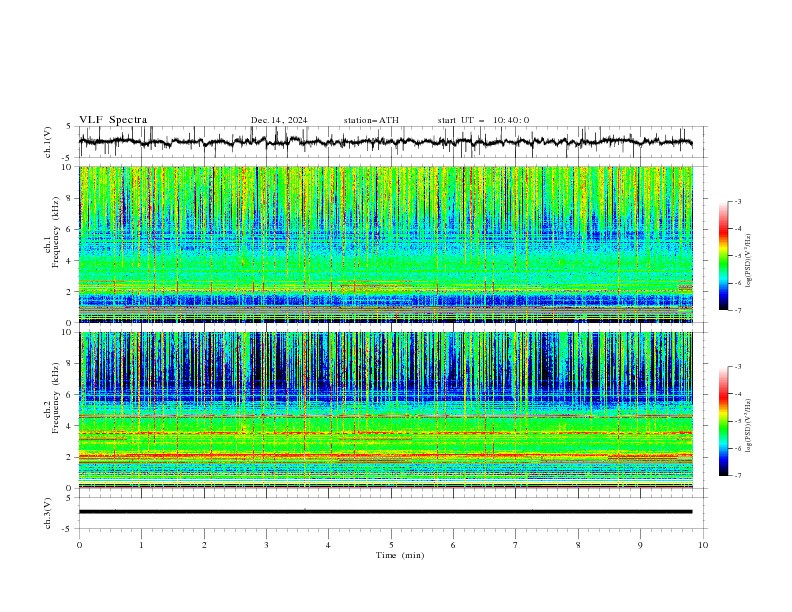Click the "VLF Spectra" plot title
Screen dimensions: 792x612
(x=113, y=120)
